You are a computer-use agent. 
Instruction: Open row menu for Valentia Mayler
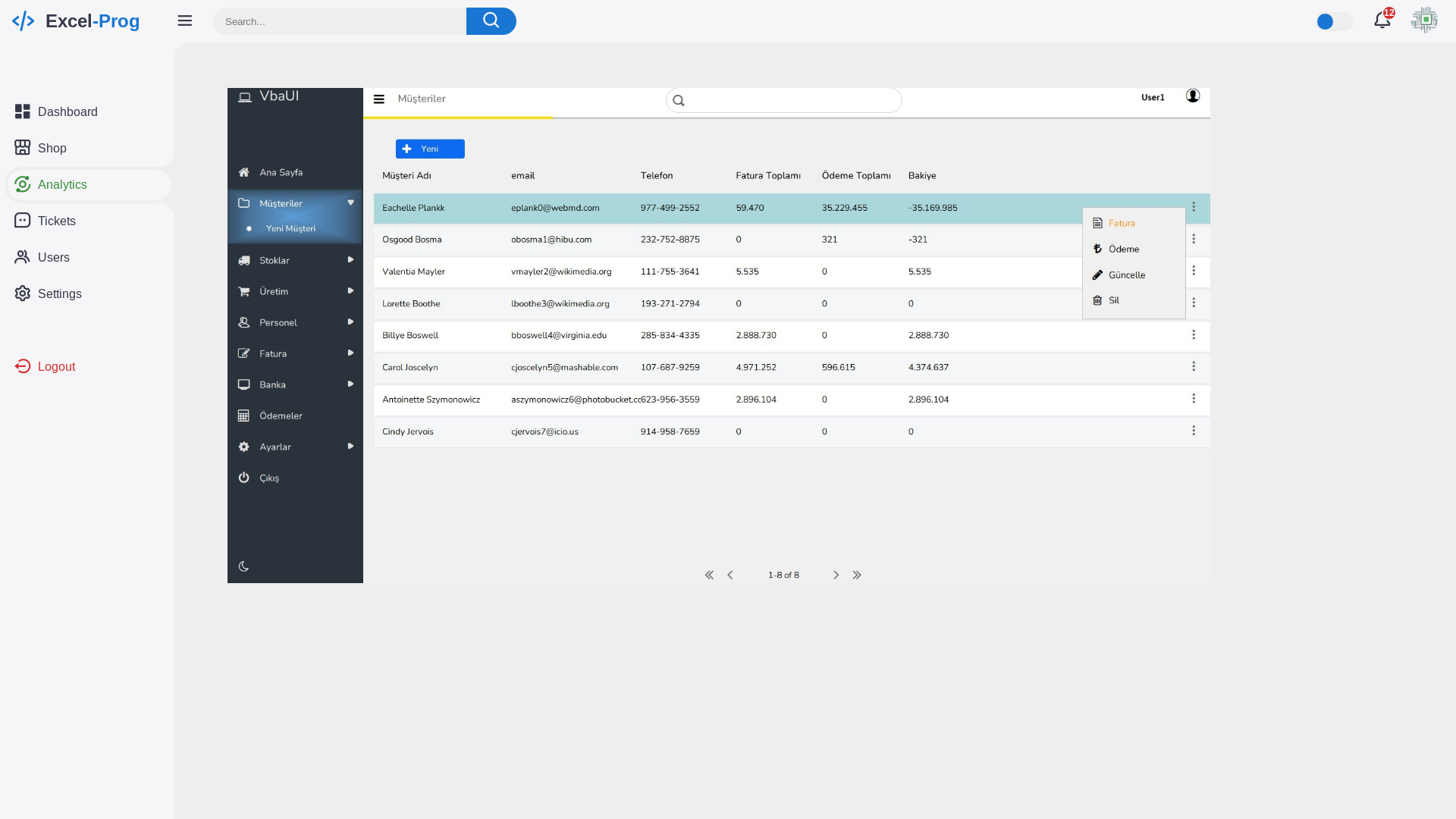click(1194, 271)
